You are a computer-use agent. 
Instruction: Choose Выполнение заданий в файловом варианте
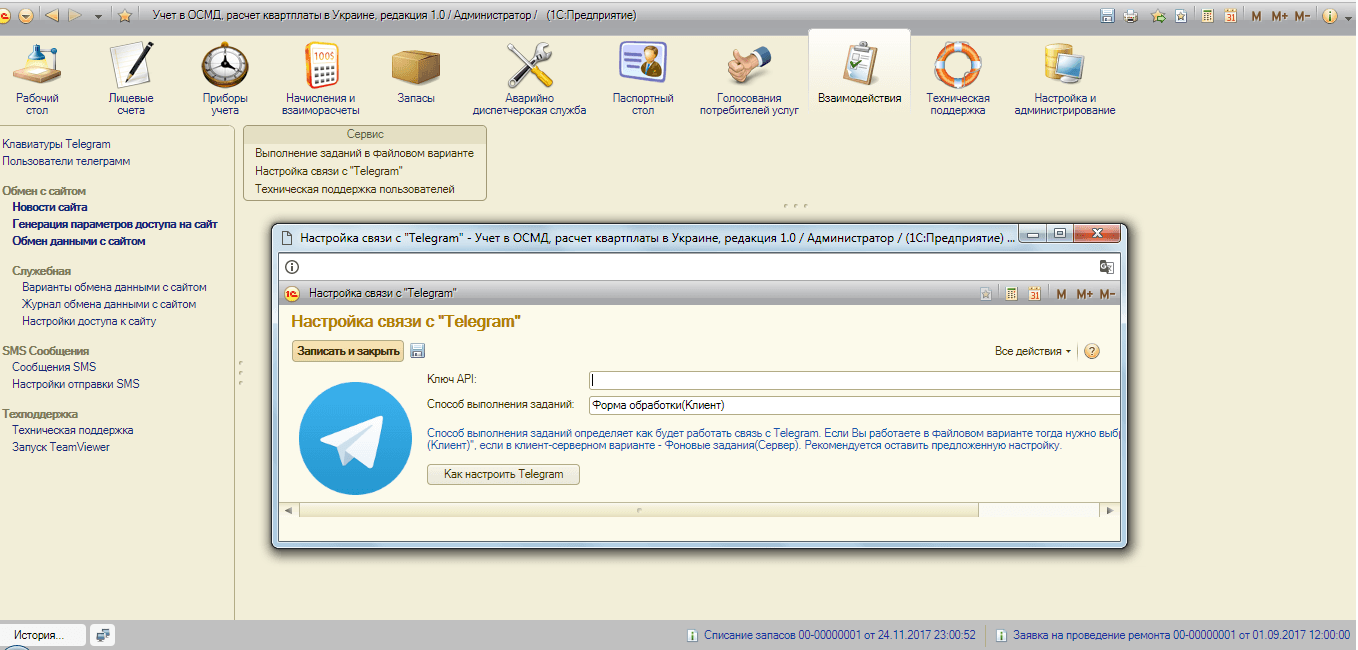364,153
